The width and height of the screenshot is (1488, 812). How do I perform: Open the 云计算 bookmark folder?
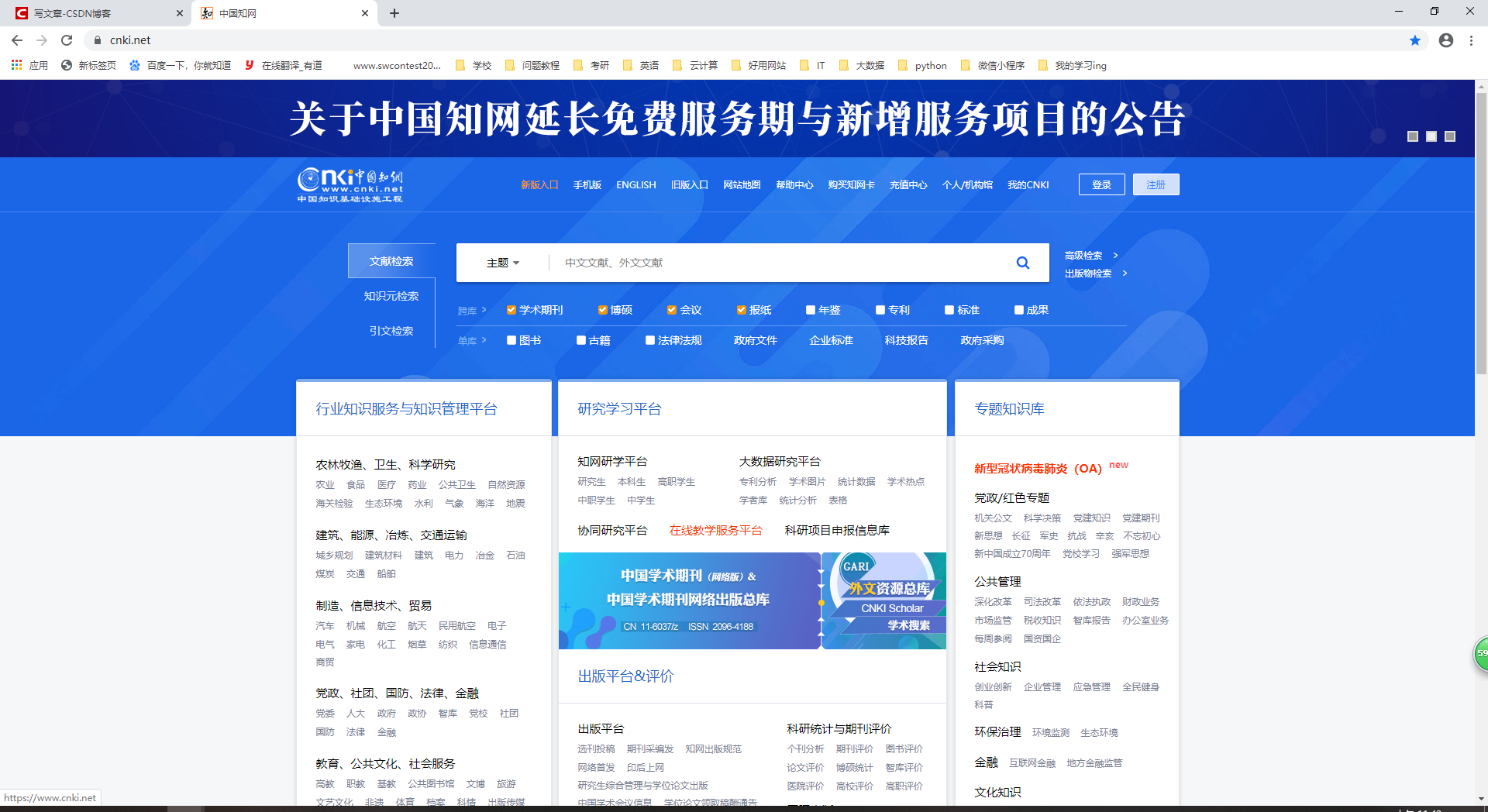click(695, 65)
